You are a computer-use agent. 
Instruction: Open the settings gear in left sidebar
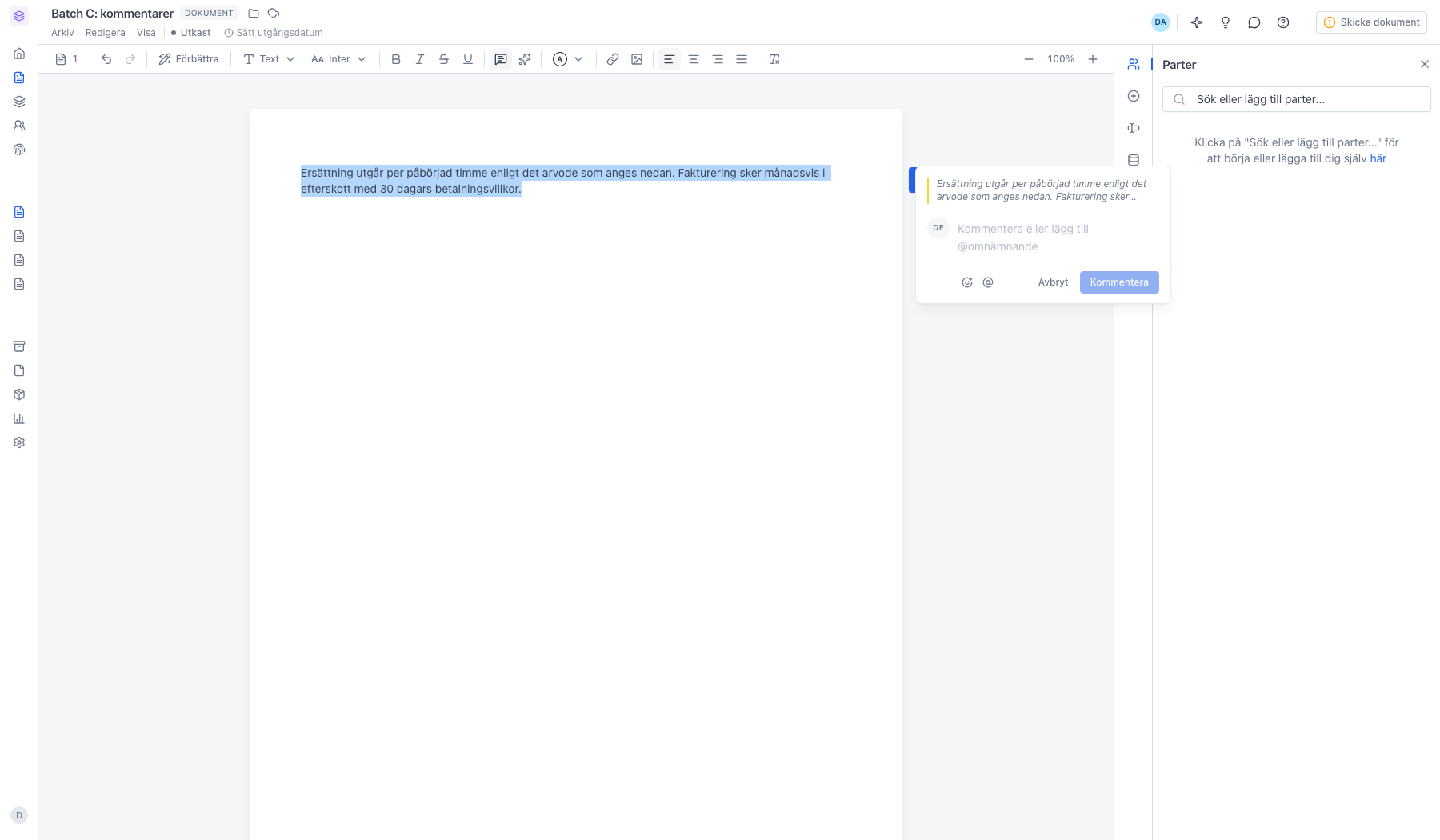[19, 442]
